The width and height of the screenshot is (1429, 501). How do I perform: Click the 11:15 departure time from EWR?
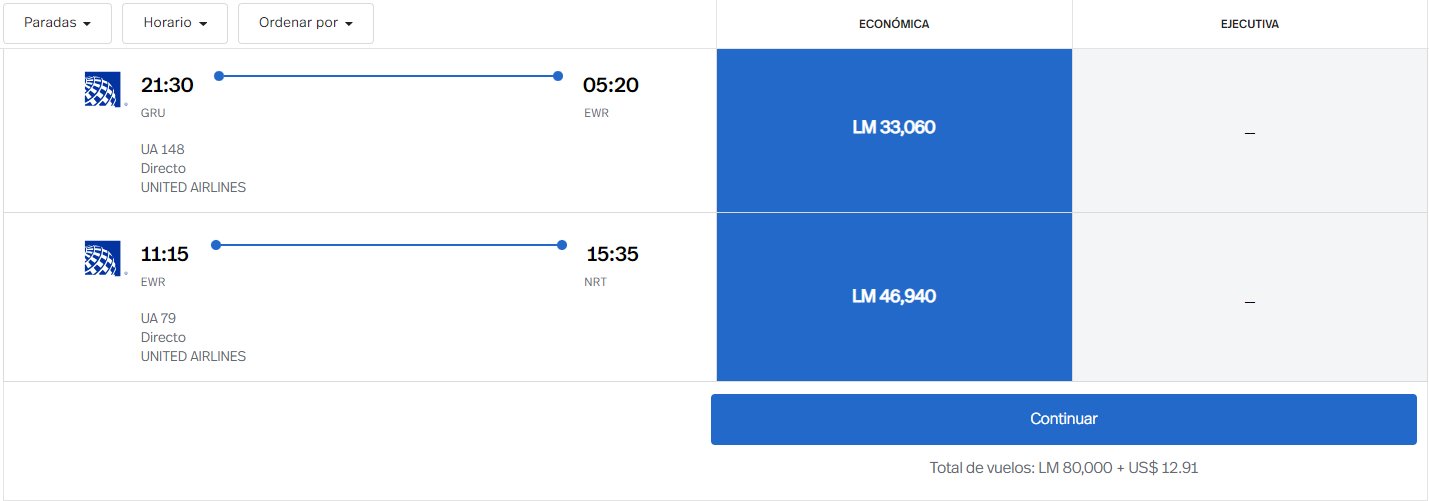165,254
